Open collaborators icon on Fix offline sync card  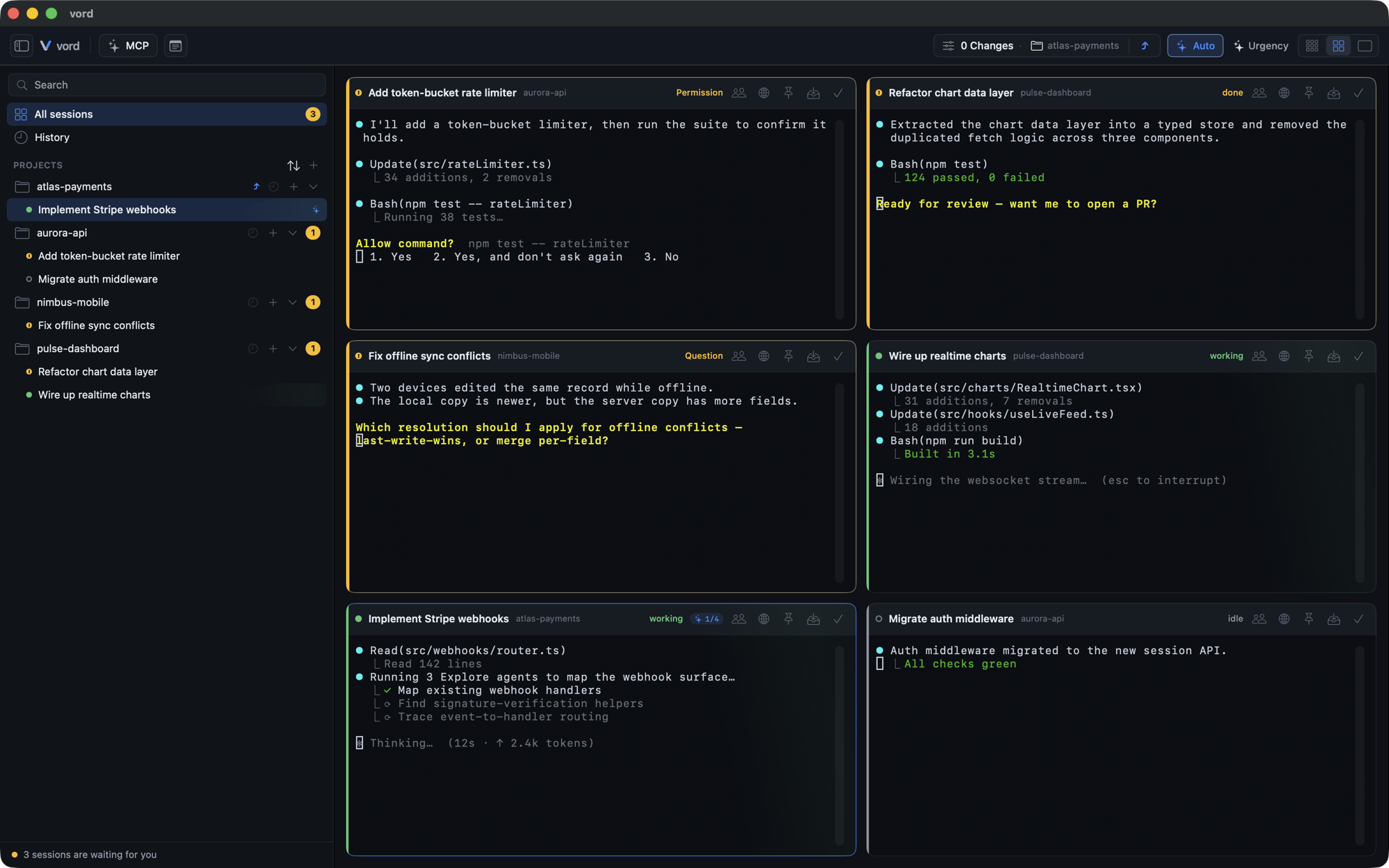point(739,356)
